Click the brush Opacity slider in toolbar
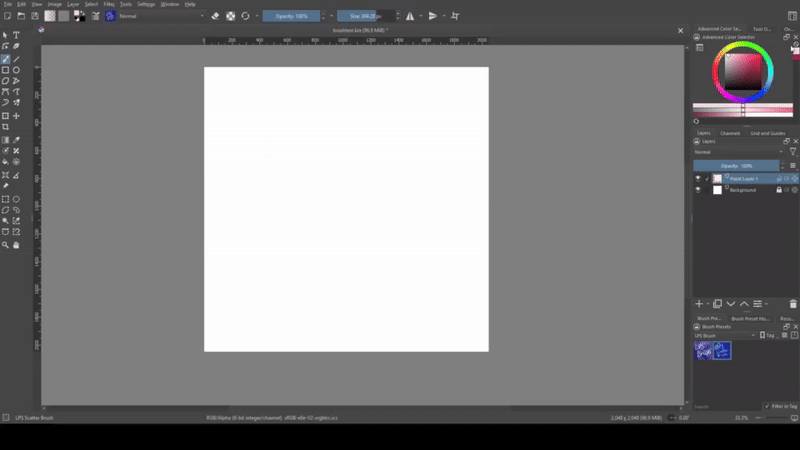This screenshot has height=450, width=800. point(293,16)
